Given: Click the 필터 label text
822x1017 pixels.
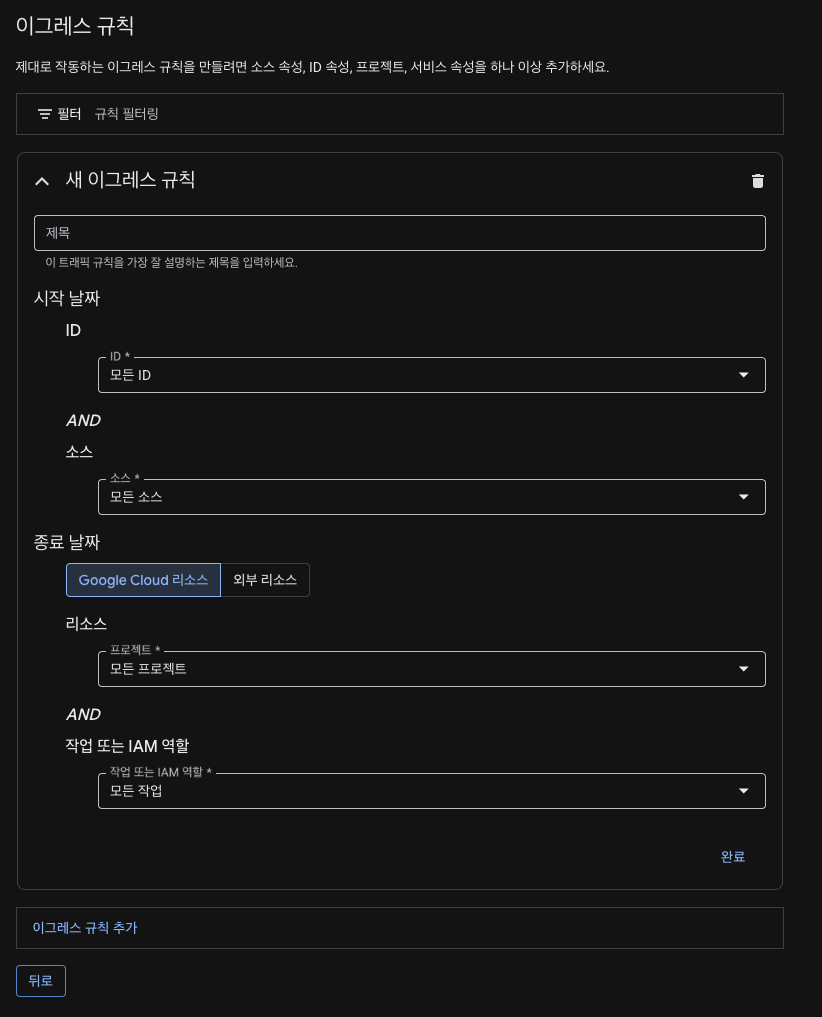Looking at the screenshot, I should point(69,114).
